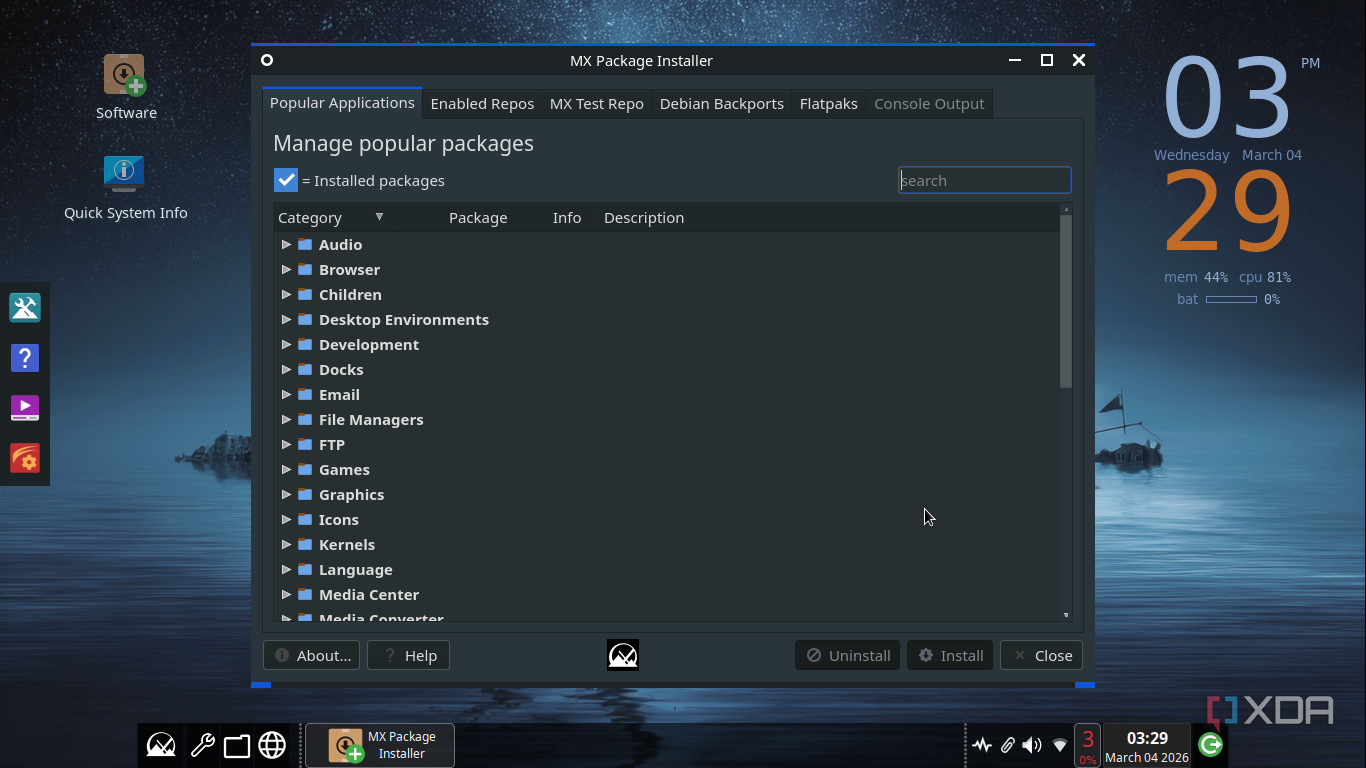Expand the Desktop Environments category
The height and width of the screenshot is (768, 1366).
(286, 319)
